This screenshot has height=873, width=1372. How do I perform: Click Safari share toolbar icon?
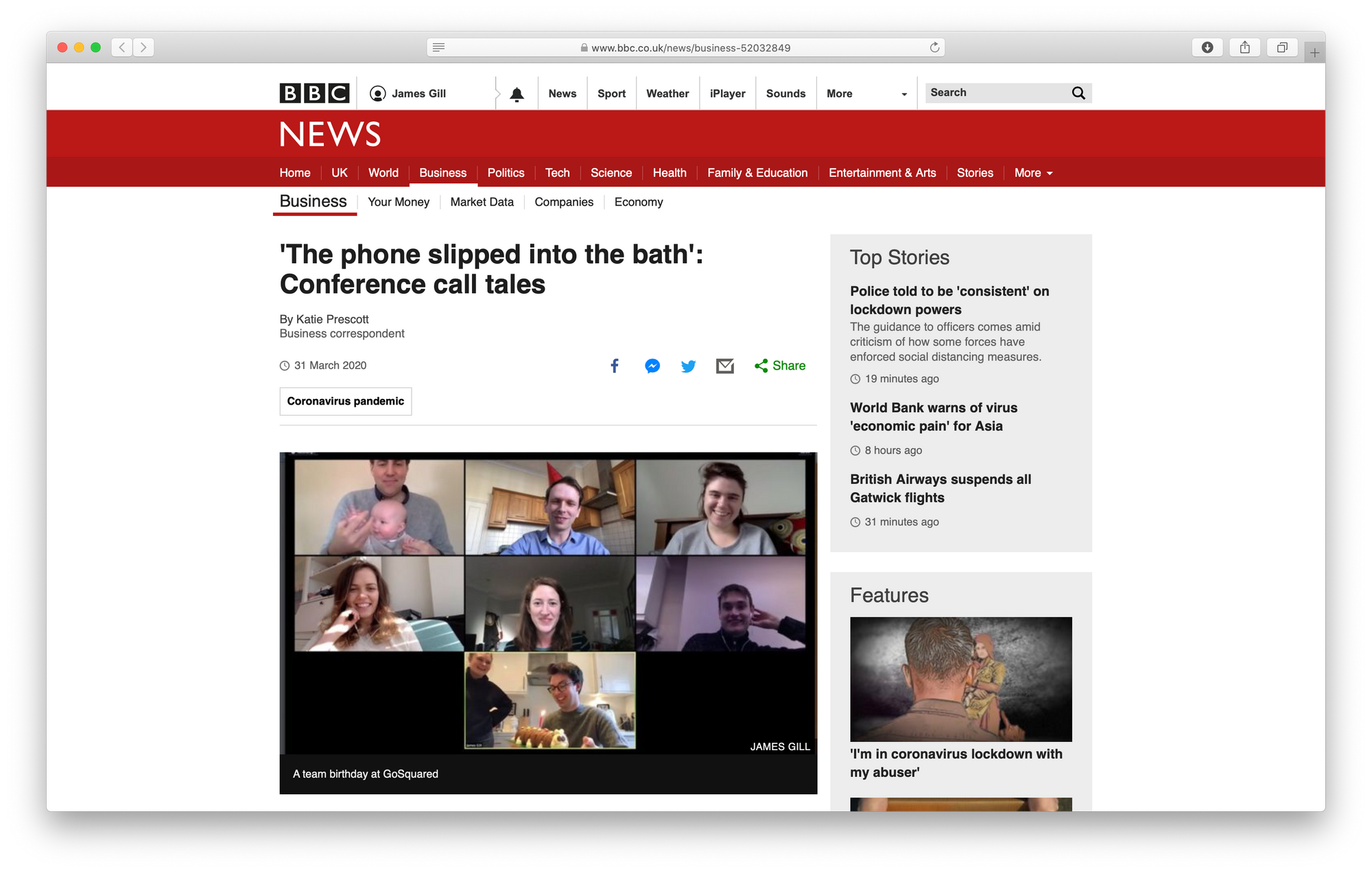coord(1244,47)
